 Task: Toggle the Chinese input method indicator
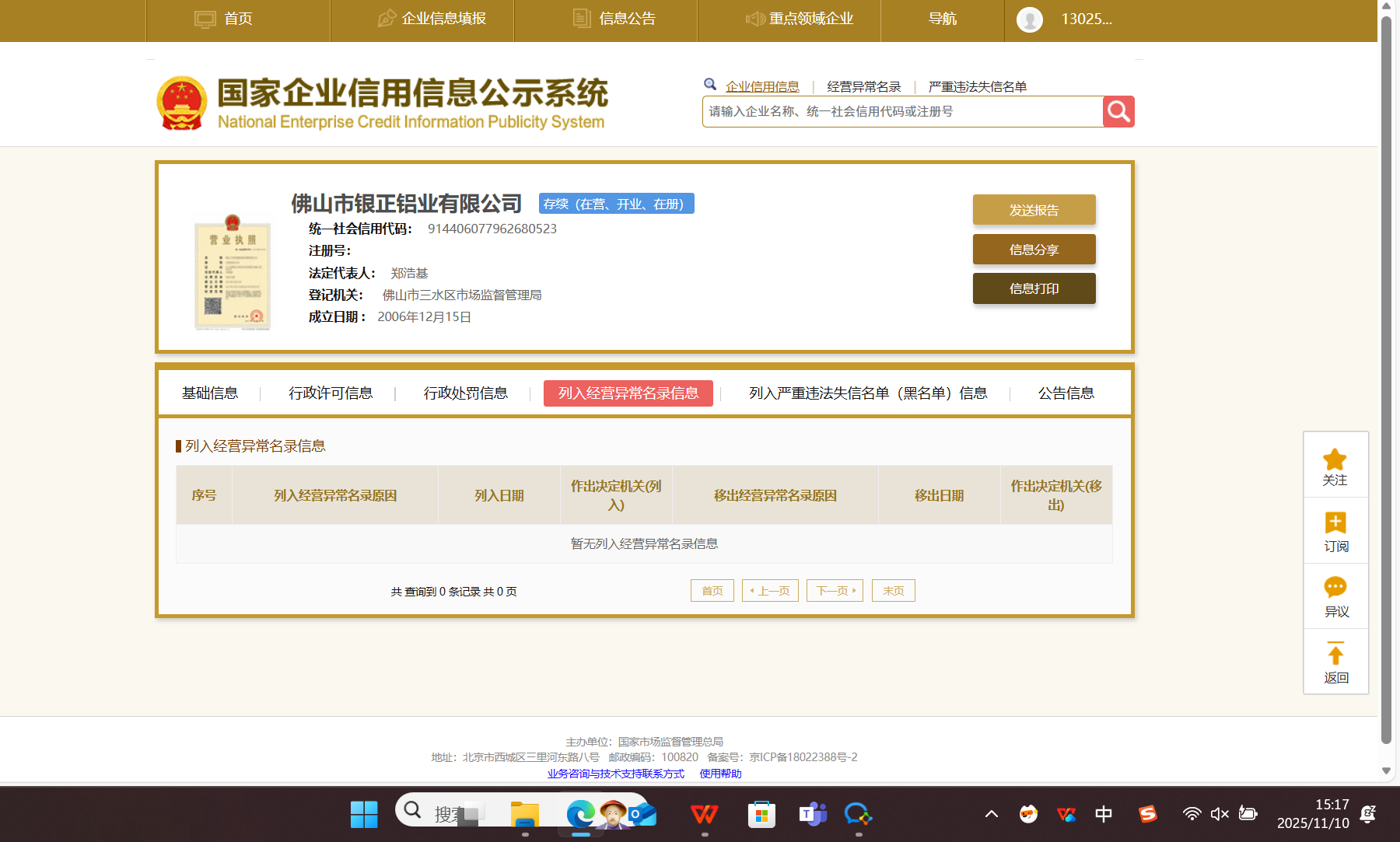pyautogui.click(x=1103, y=814)
